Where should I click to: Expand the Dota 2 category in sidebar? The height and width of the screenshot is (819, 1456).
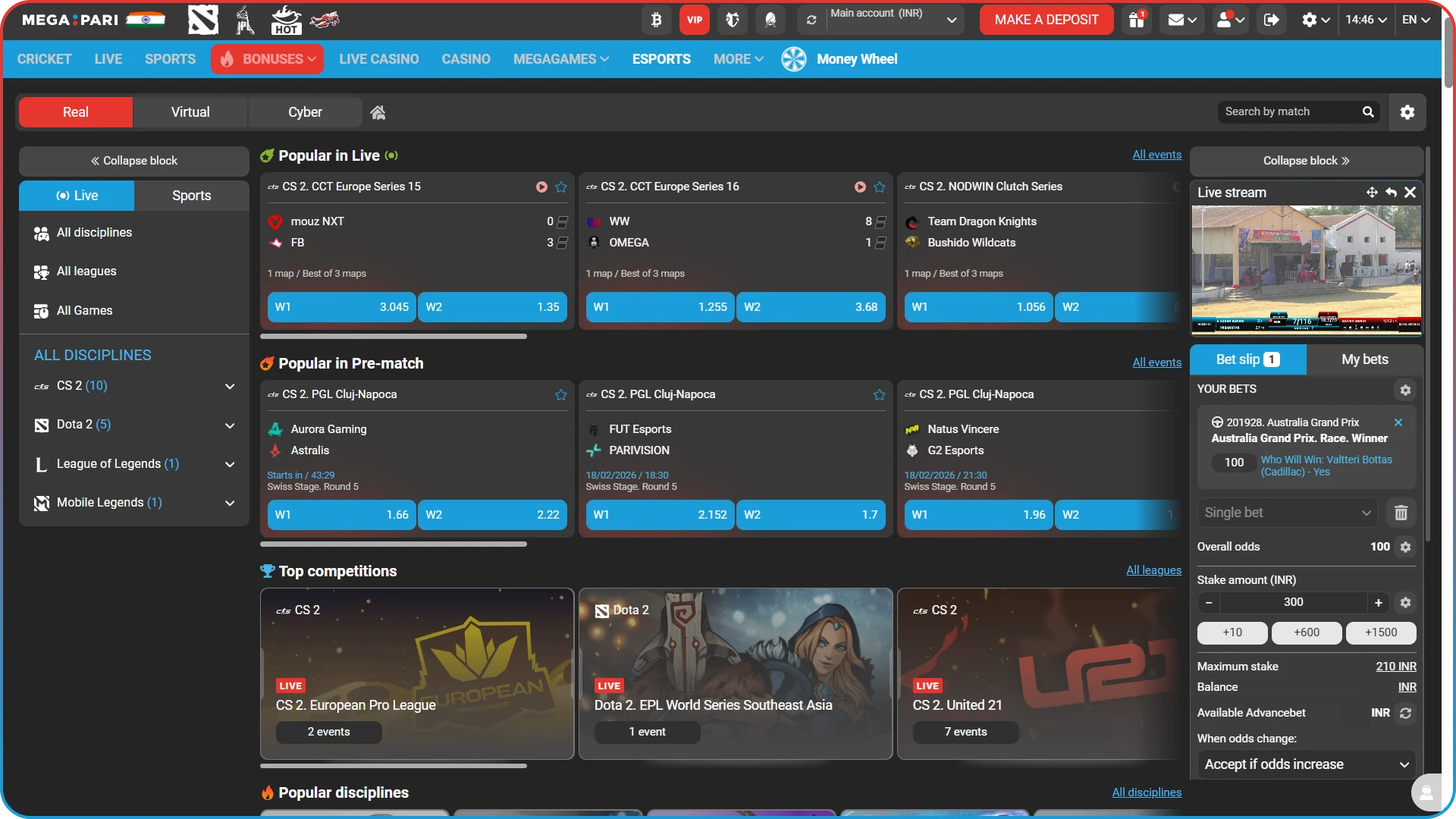pos(230,425)
